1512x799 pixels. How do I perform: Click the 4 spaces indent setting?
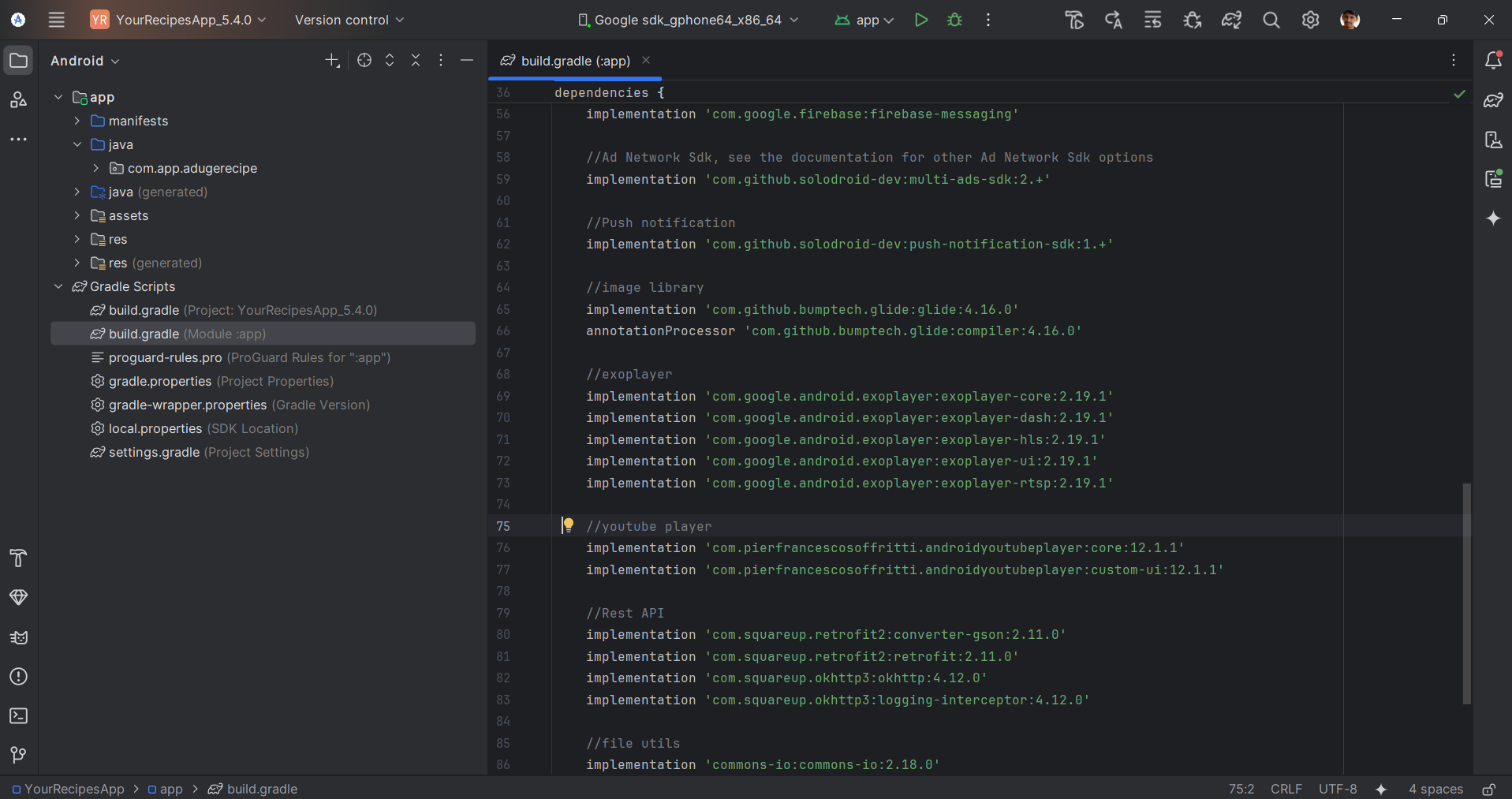coord(1435,789)
